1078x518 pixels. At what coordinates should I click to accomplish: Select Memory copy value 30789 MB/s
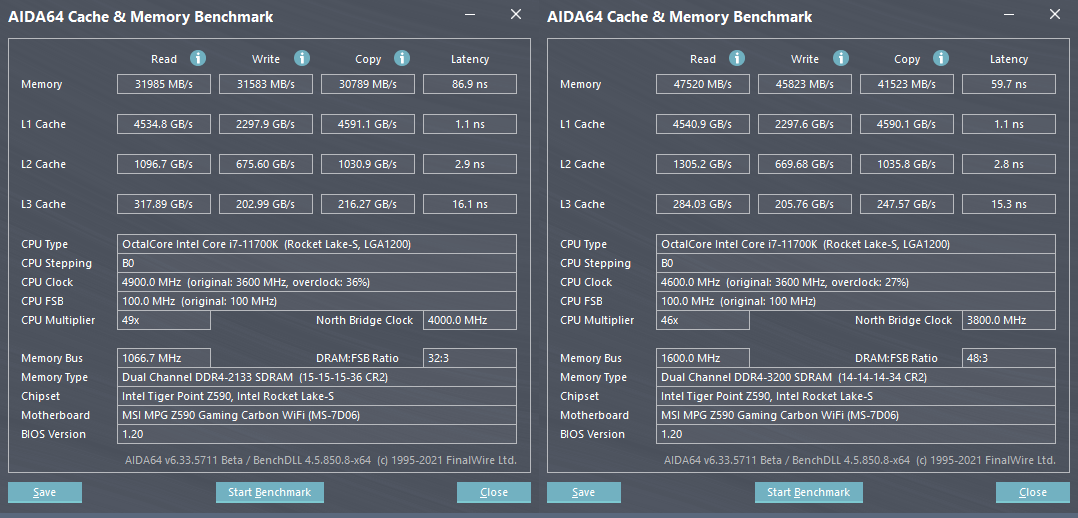pyautogui.click(x=368, y=84)
